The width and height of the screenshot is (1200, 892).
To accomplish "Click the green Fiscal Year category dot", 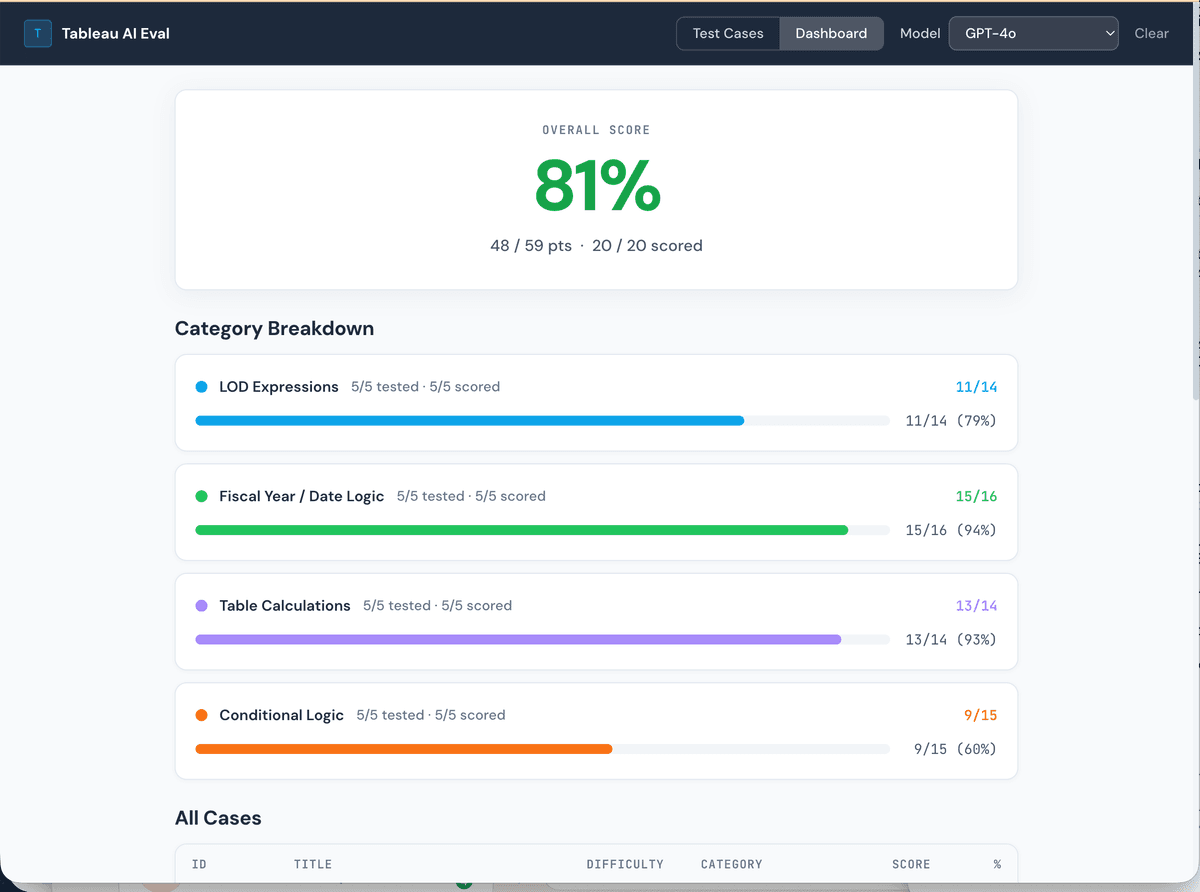I will pyautogui.click(x=203, y=495).
